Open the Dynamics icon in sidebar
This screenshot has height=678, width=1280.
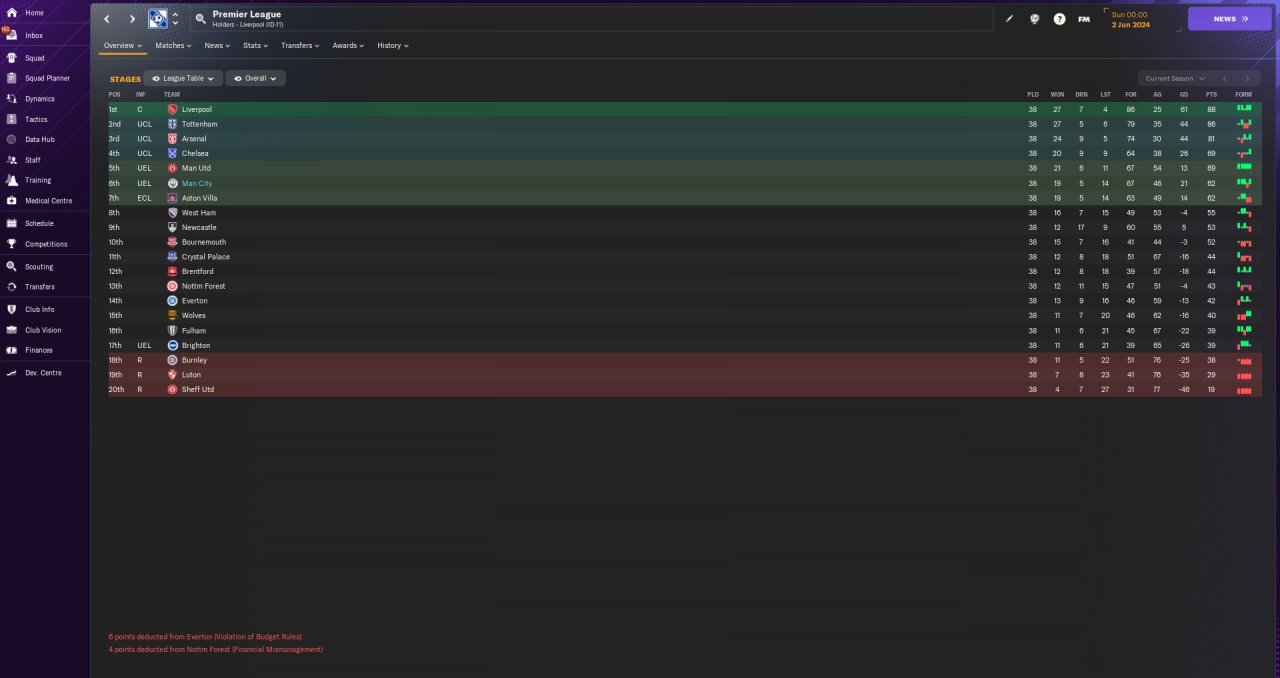tap(11, 99)
